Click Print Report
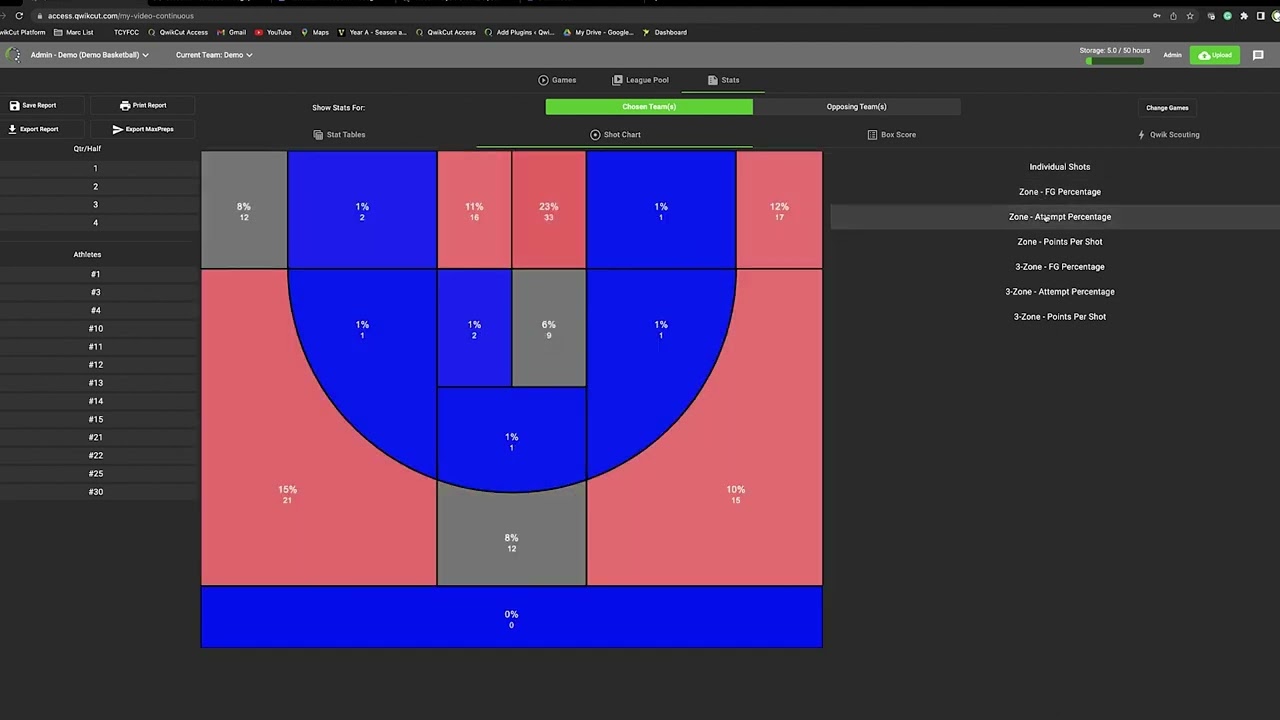This screenshot has width=1280, height=720. click(x=143, y=105)
